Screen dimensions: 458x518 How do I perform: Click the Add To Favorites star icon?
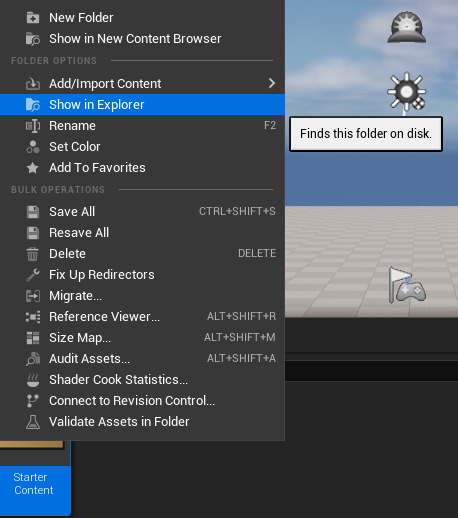pyautogui.click(x=33, y=168)
